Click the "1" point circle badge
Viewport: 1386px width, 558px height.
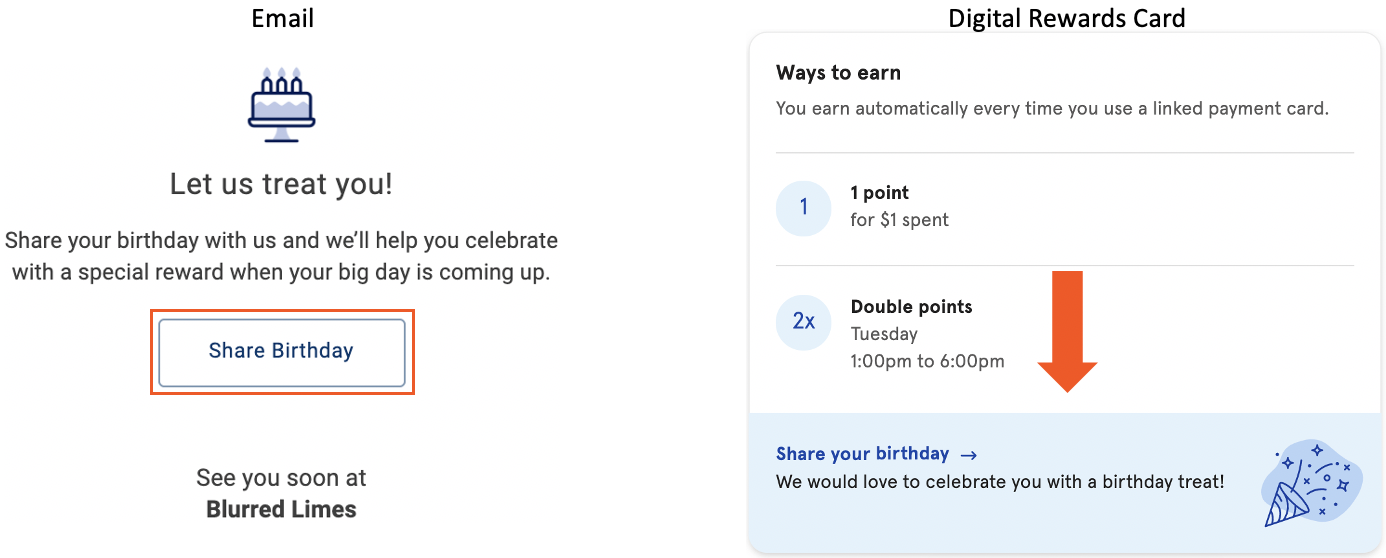click(x=803, y=208)
